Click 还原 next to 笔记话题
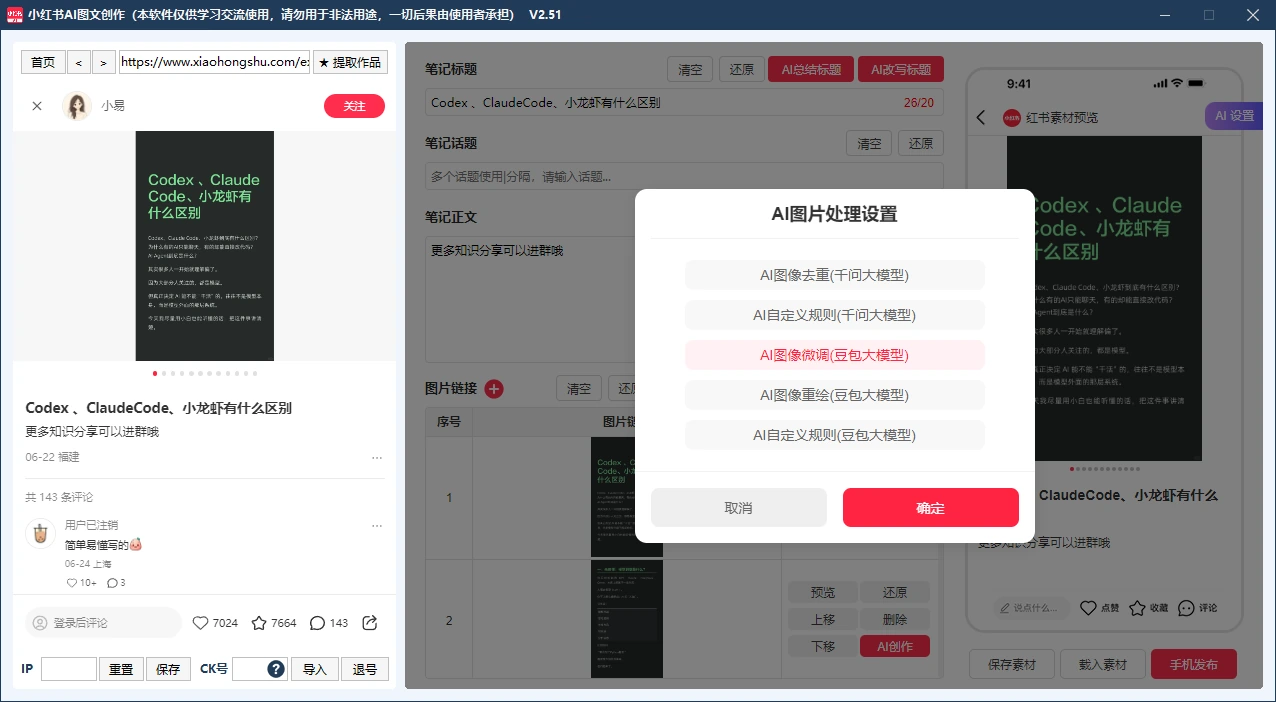This screenshot has width=1276, height=702. pos(921,143)
